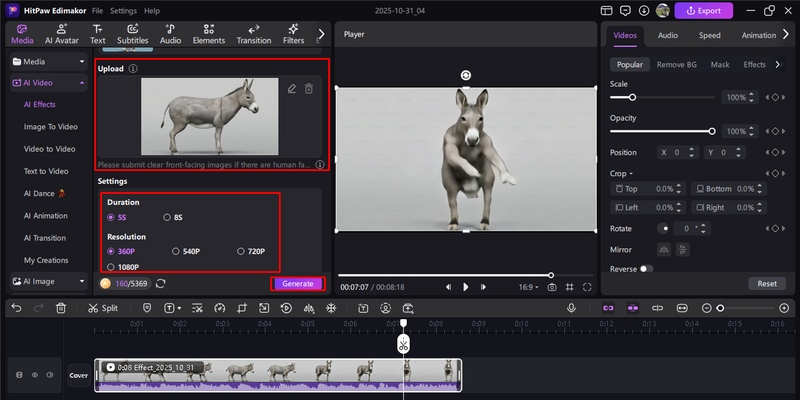Click the undo arrow in timeline toolbar
This screenshot has height=400, width=800.
[x=16, y=308]
